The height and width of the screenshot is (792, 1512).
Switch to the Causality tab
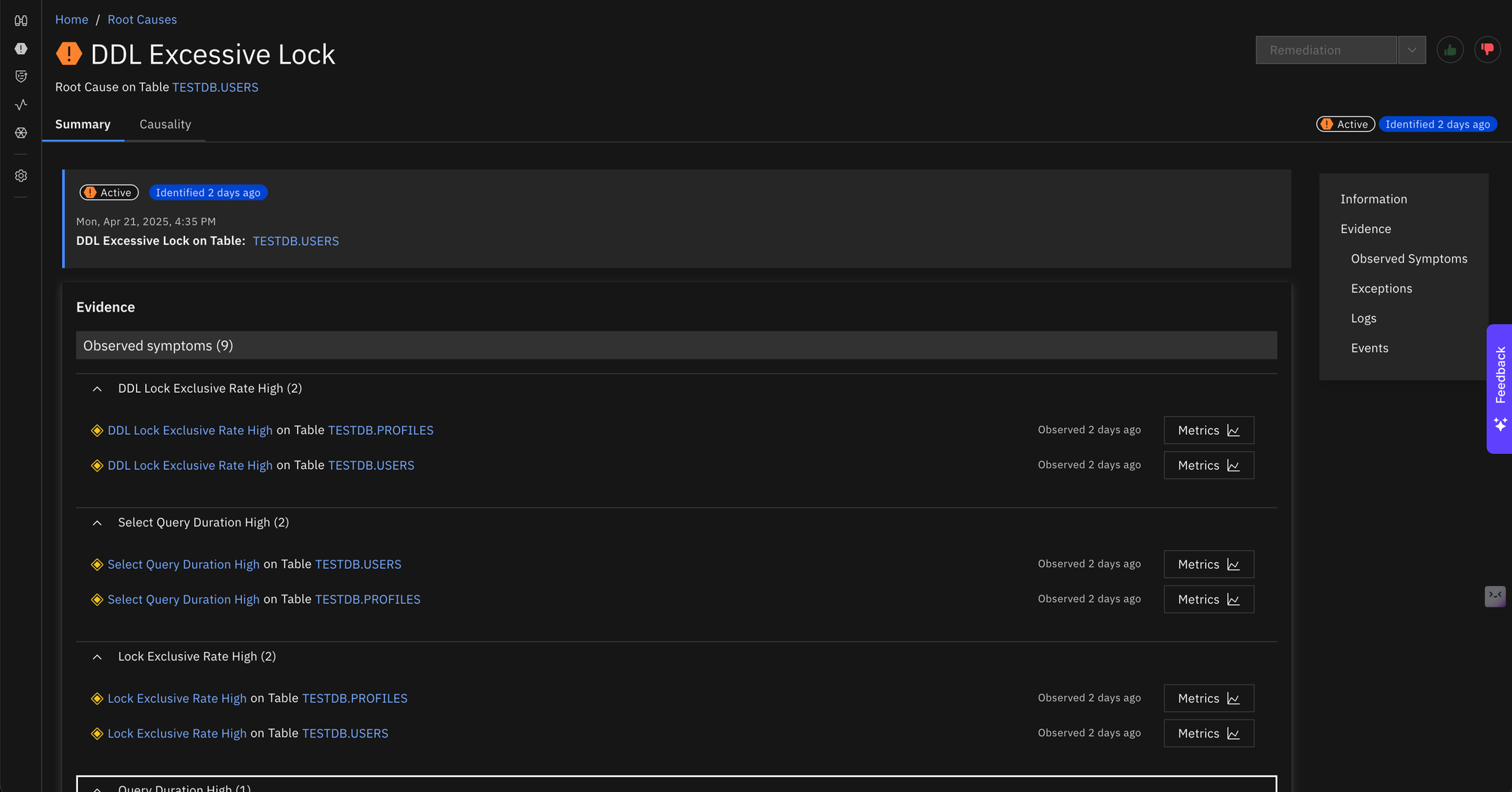coord(165,124)
